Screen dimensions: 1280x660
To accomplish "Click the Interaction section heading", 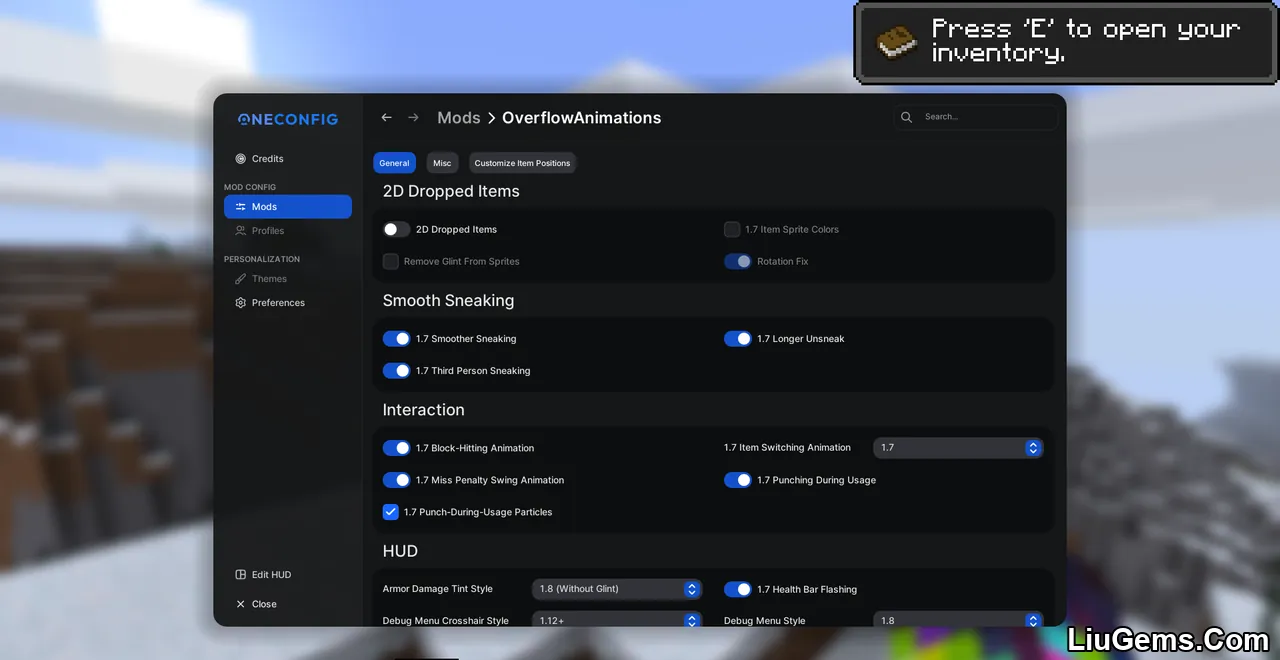I will pyautogui.click(x=423, y=410).
